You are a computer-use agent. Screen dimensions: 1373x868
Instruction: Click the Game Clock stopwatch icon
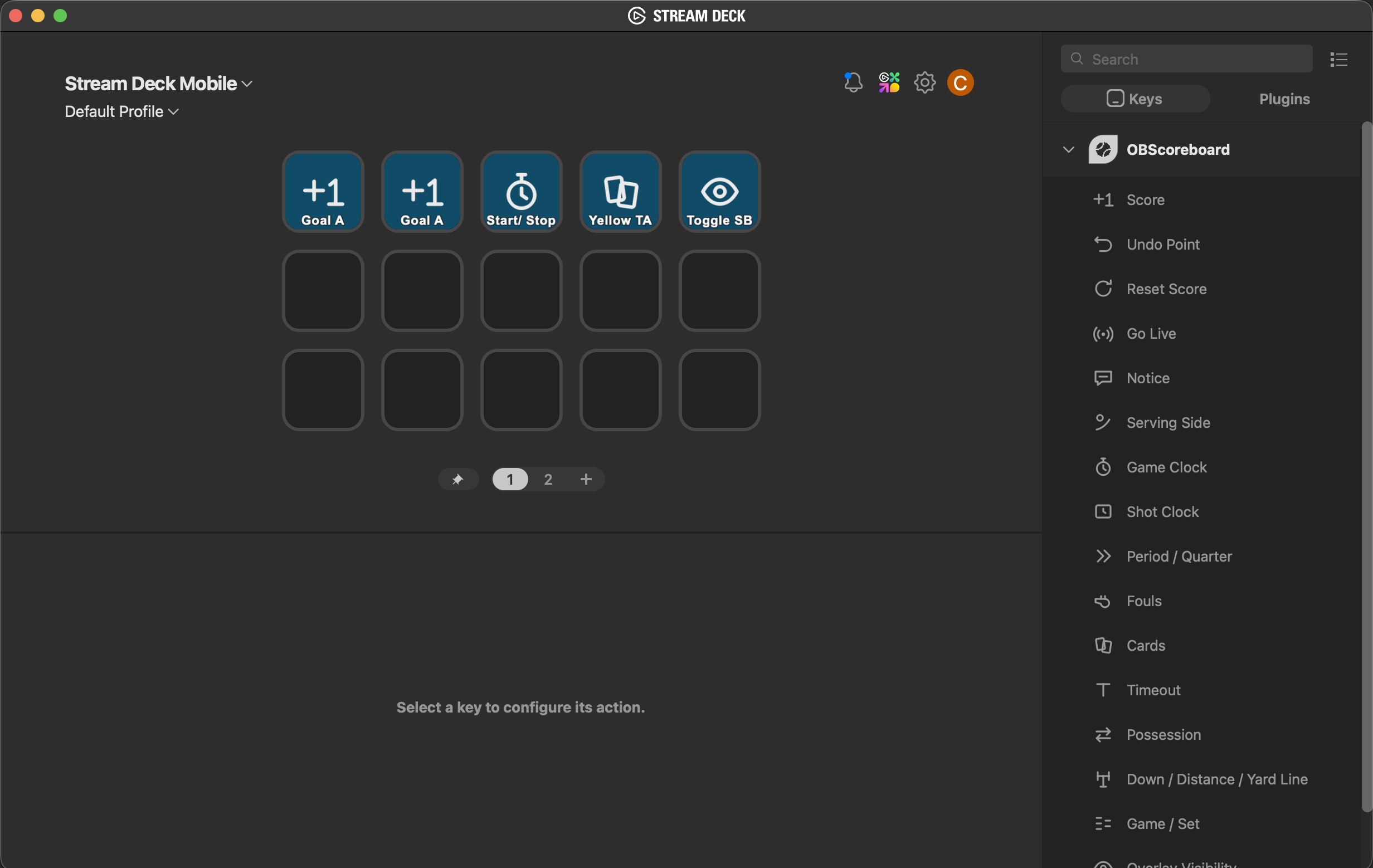click(1103, 467)
